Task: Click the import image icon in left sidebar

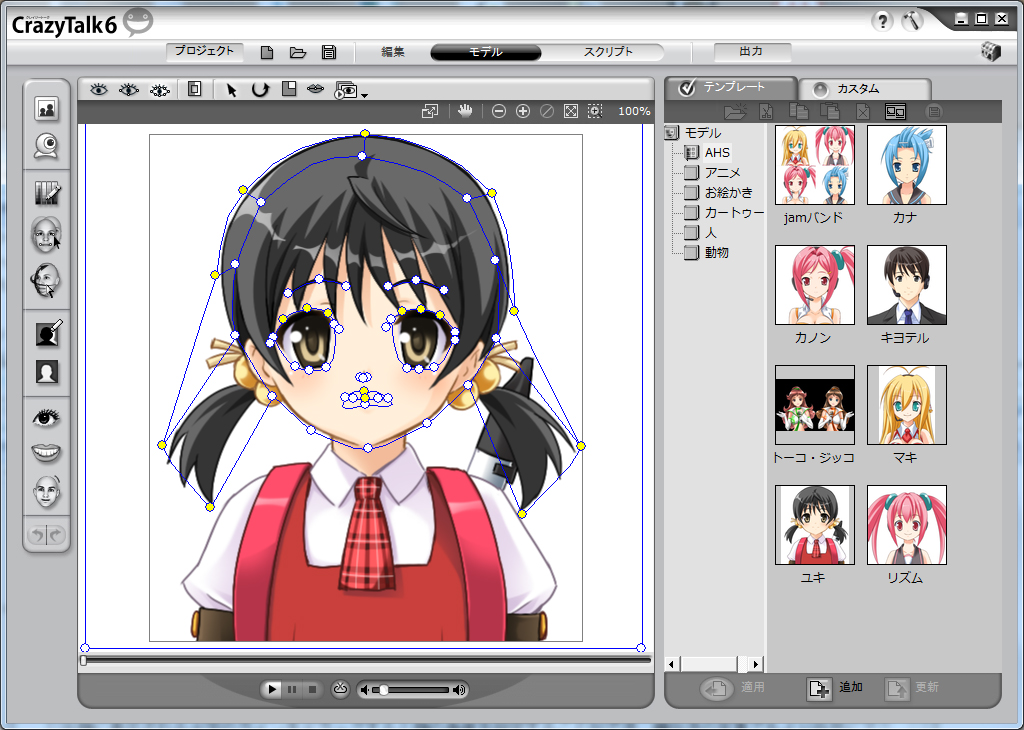Action: (46, 109)
